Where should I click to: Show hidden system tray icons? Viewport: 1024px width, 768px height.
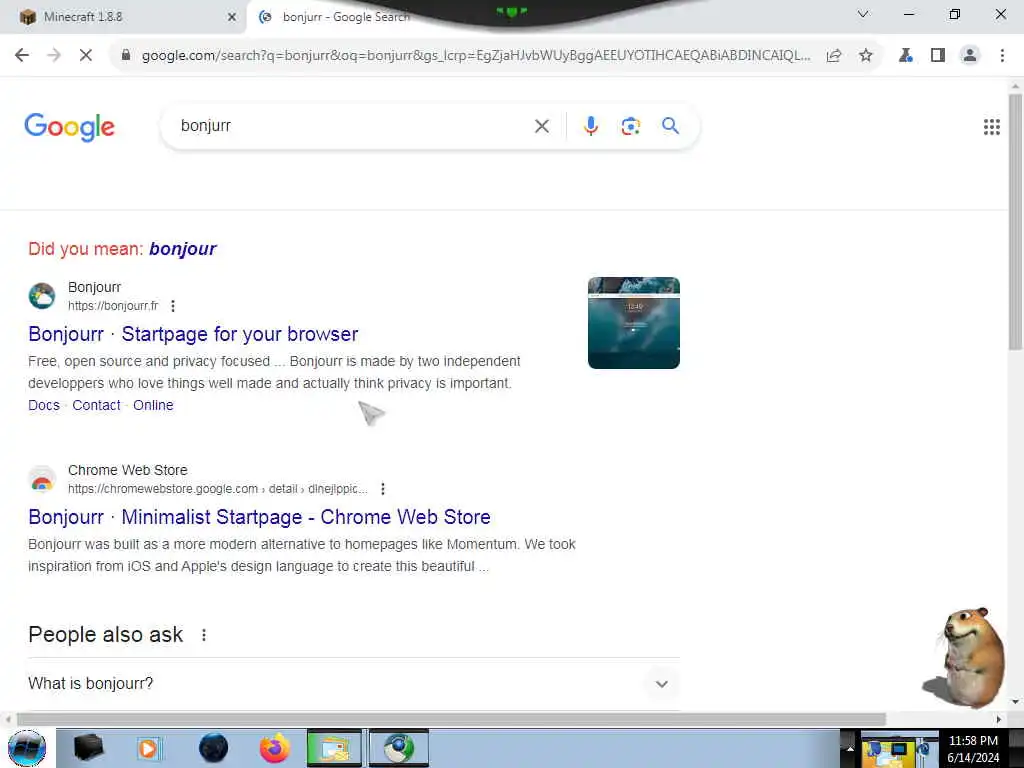pos(850,748)
